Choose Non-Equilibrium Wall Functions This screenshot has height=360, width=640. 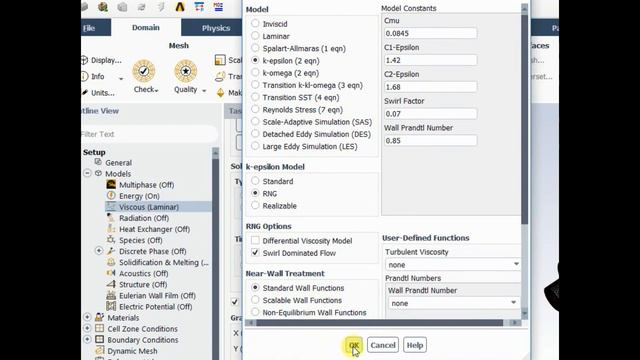click(255, 312)
